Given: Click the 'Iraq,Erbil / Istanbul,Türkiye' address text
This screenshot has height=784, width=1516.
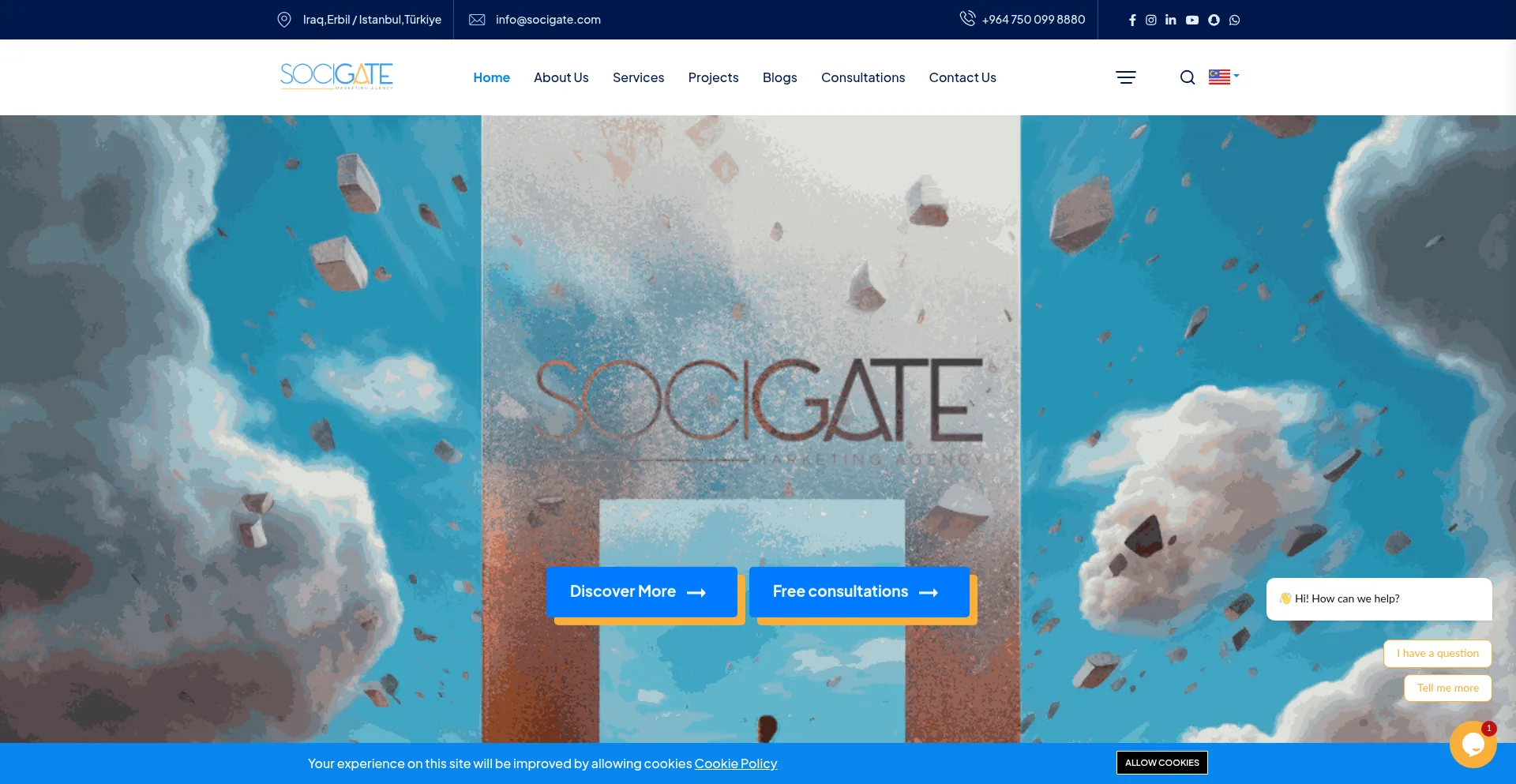Looking at the screenshot, I should click(x=372, y=20).
